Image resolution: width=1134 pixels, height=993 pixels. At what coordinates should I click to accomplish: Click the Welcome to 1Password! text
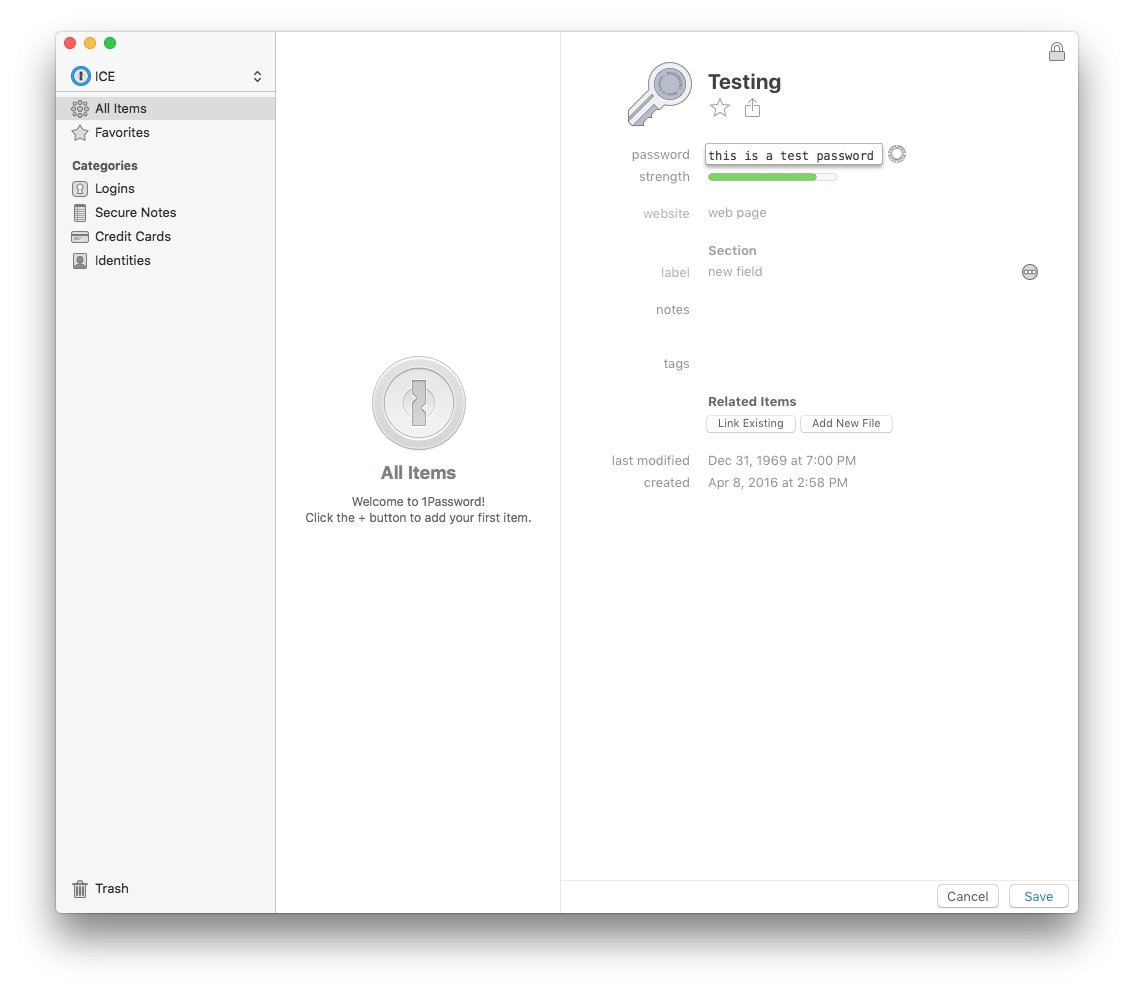click(418, 501)
